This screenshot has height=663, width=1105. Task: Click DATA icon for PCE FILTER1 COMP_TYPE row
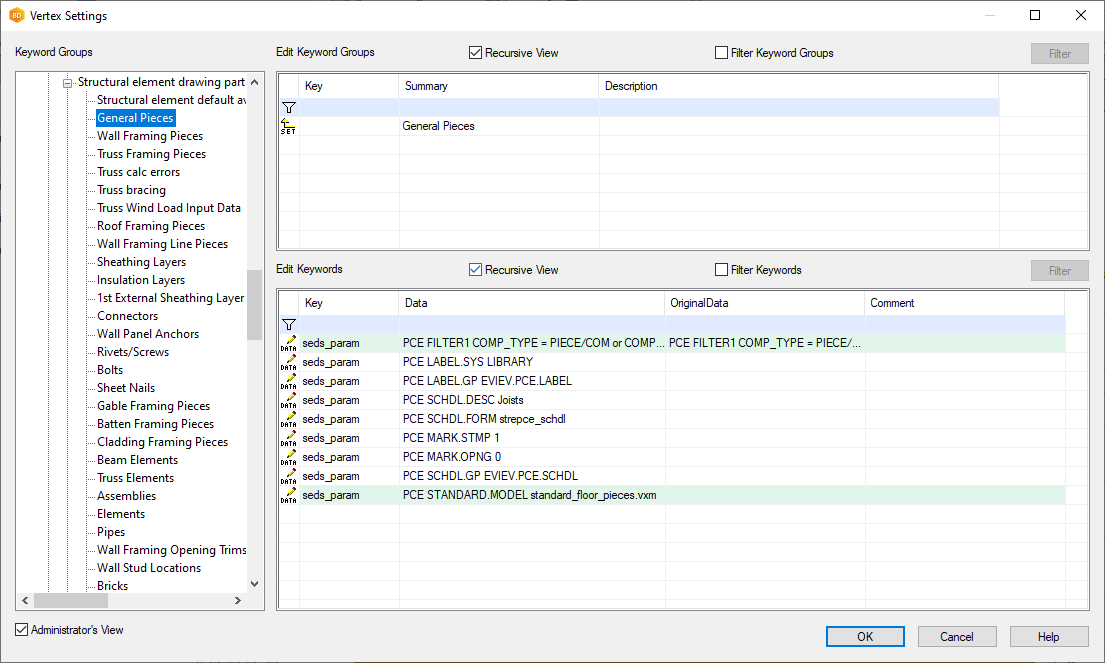[288, 343]
